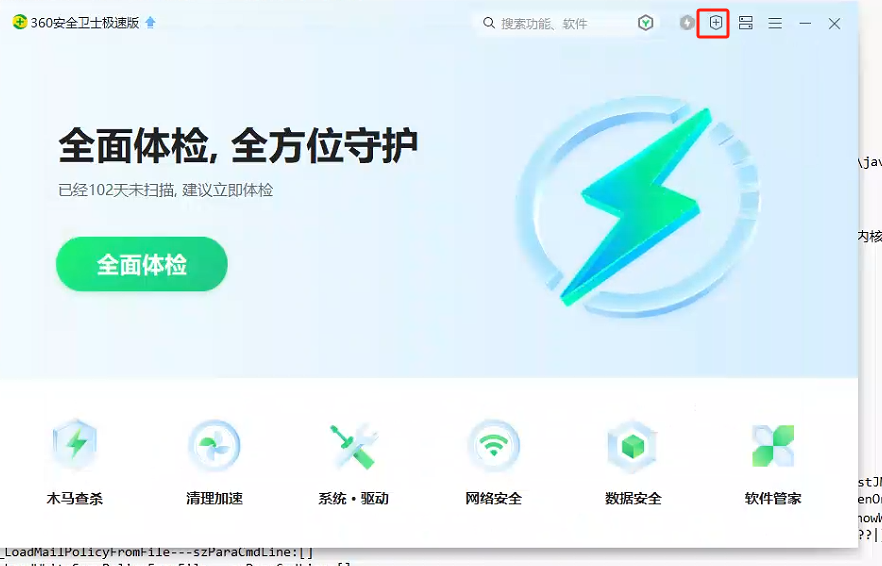Minimize the 360 window

tap(805, 23)
